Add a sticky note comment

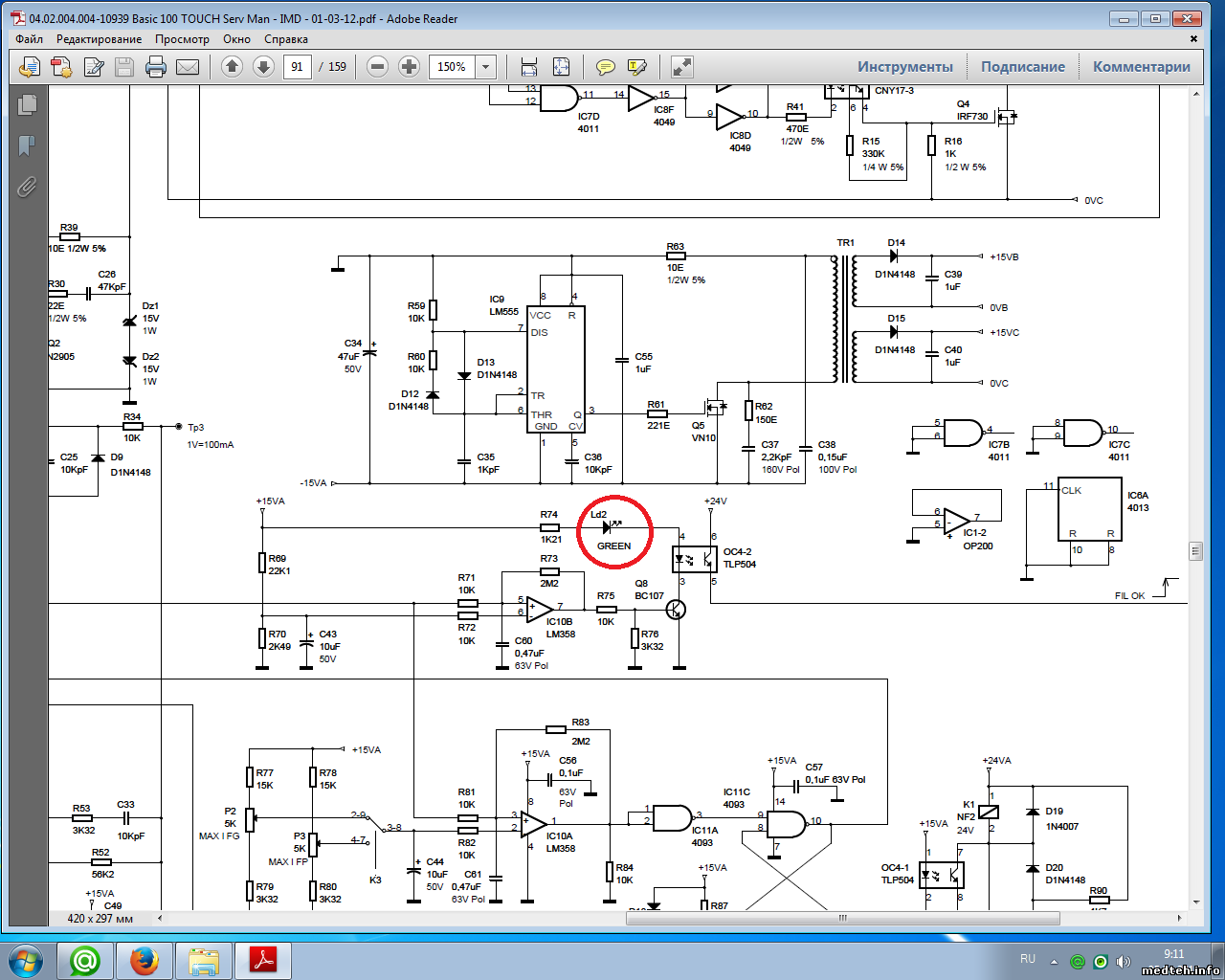point(605,67)
